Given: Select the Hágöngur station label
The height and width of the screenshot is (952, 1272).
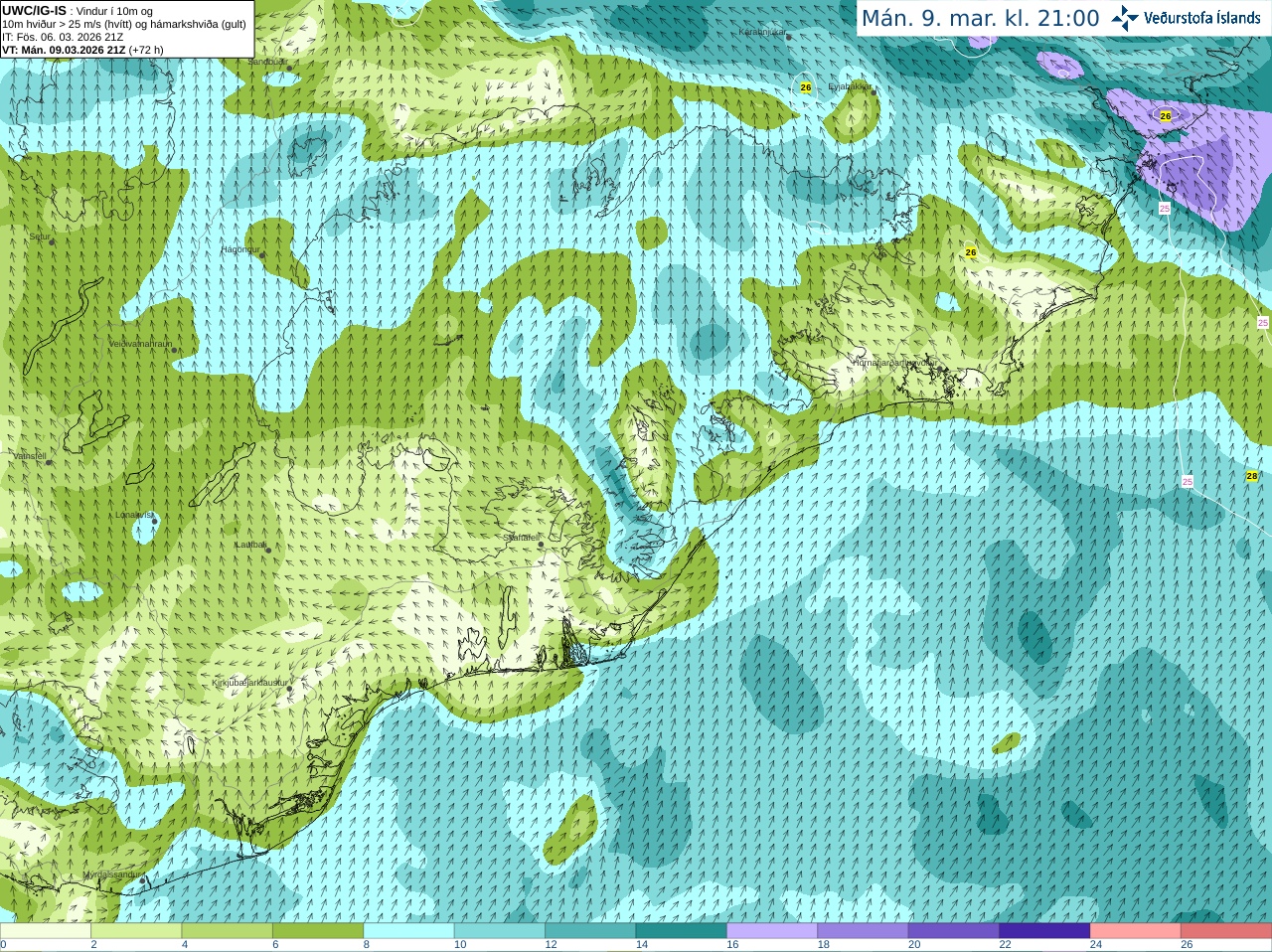Looking at the screenshot, I should (x=240, y=249).
